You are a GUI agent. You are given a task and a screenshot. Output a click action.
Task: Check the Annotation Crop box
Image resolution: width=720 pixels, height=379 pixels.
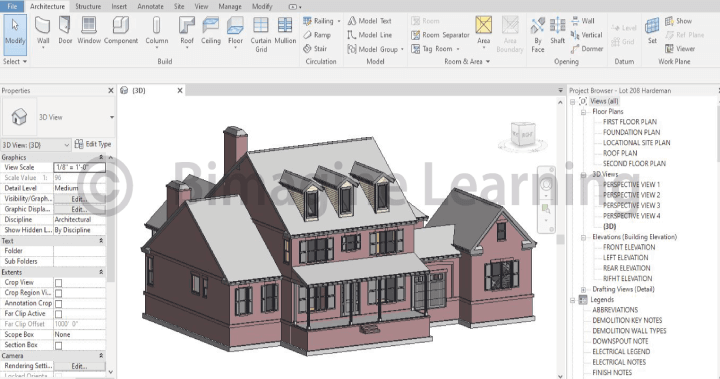(58, 304)
